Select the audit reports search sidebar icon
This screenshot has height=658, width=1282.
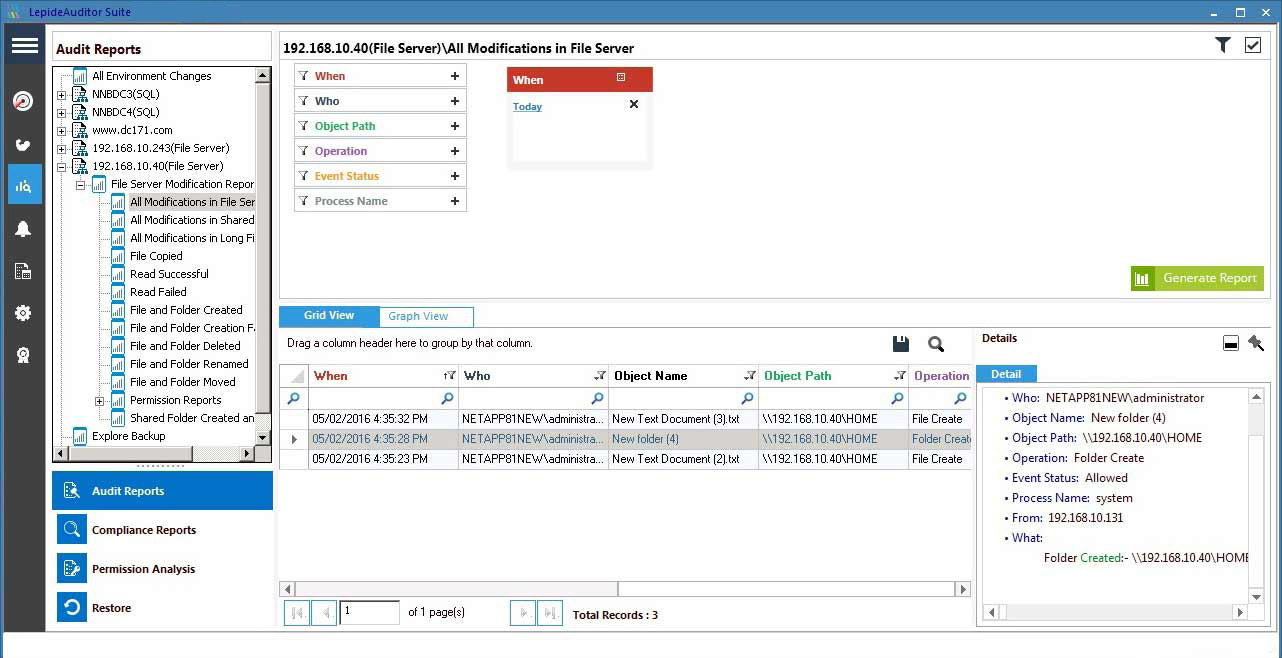pyautogui.click(x=24, y=185)
